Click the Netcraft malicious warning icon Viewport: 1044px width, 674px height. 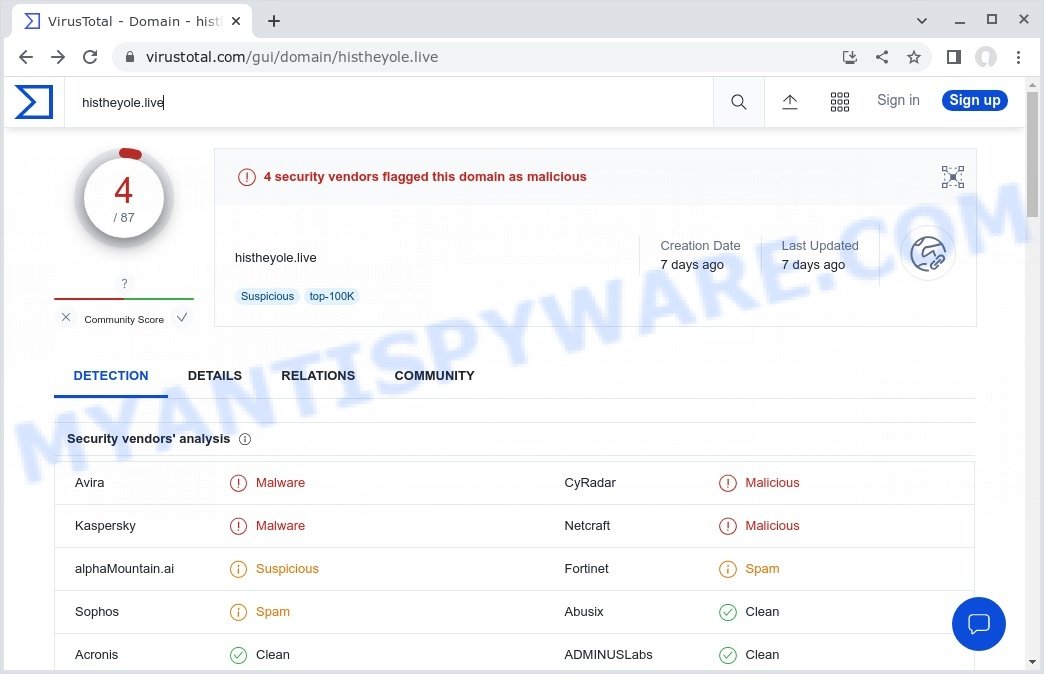coord(728,526)
